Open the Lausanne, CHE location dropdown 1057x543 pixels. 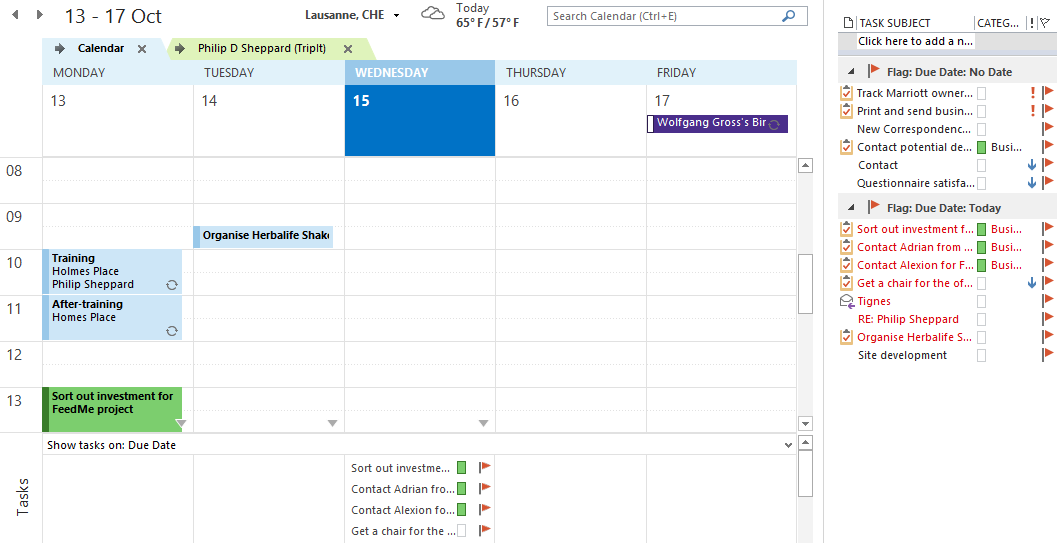click(396, 16)
